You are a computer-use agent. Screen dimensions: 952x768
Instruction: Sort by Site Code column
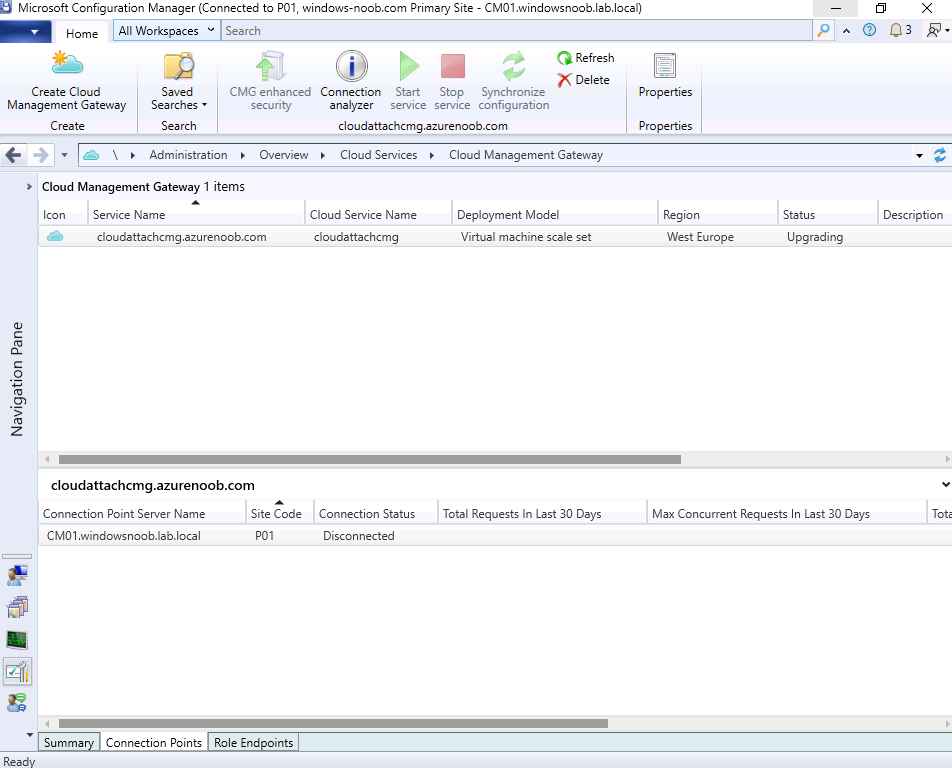click(280, 514)
